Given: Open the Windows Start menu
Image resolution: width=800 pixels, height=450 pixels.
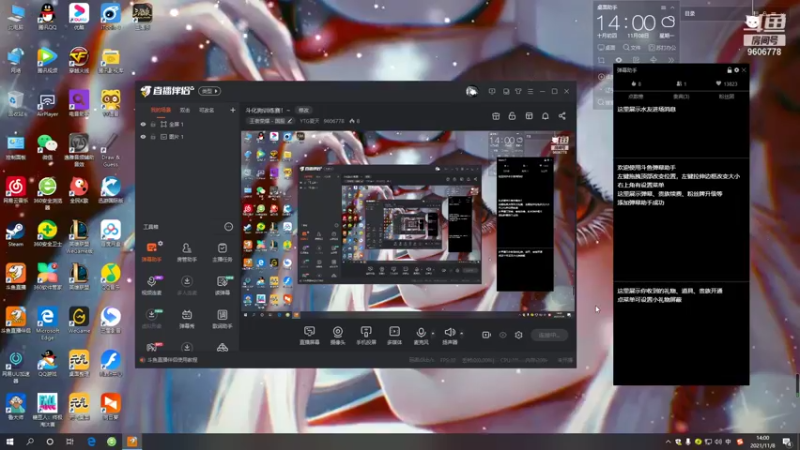Looking at the screenshot, I should 10,441.
